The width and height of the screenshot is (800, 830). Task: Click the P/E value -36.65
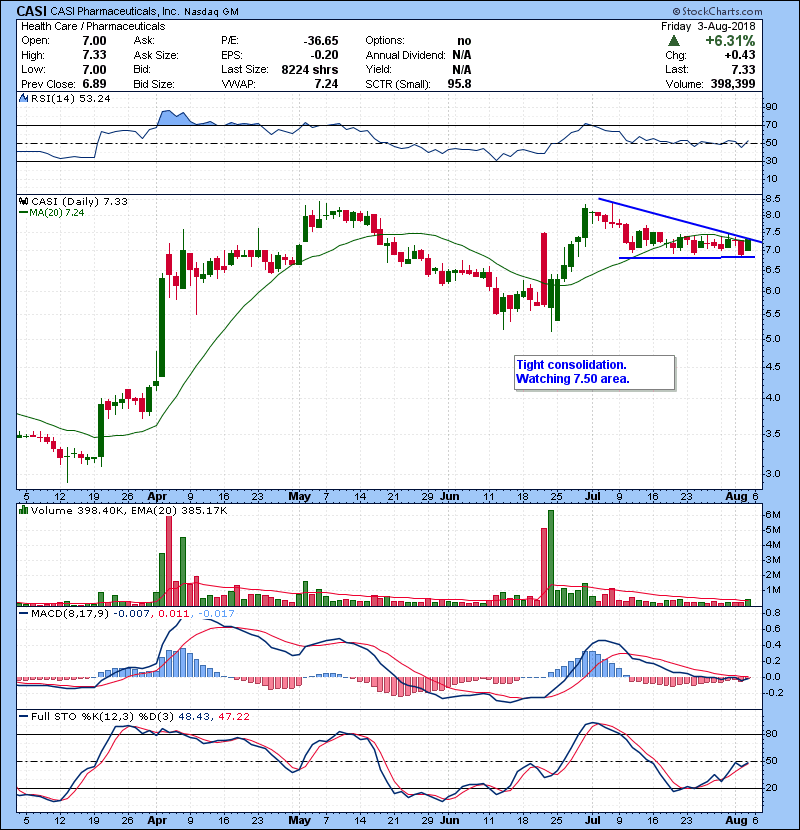coord(321,41)
